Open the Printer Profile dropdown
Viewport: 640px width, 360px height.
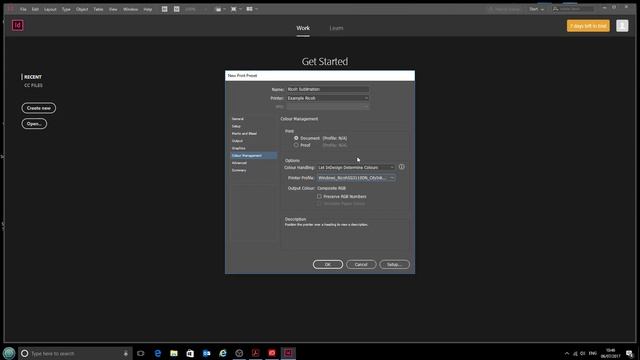[x=356, y=178]
